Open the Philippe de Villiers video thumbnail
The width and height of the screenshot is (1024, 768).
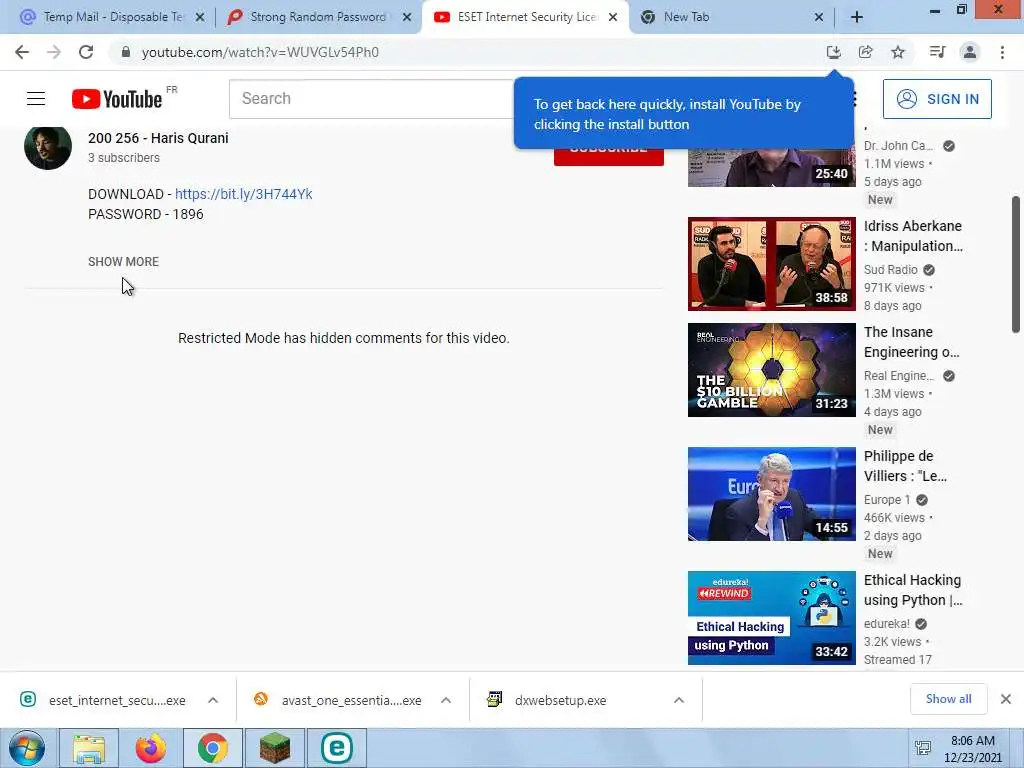pos(771,494)
